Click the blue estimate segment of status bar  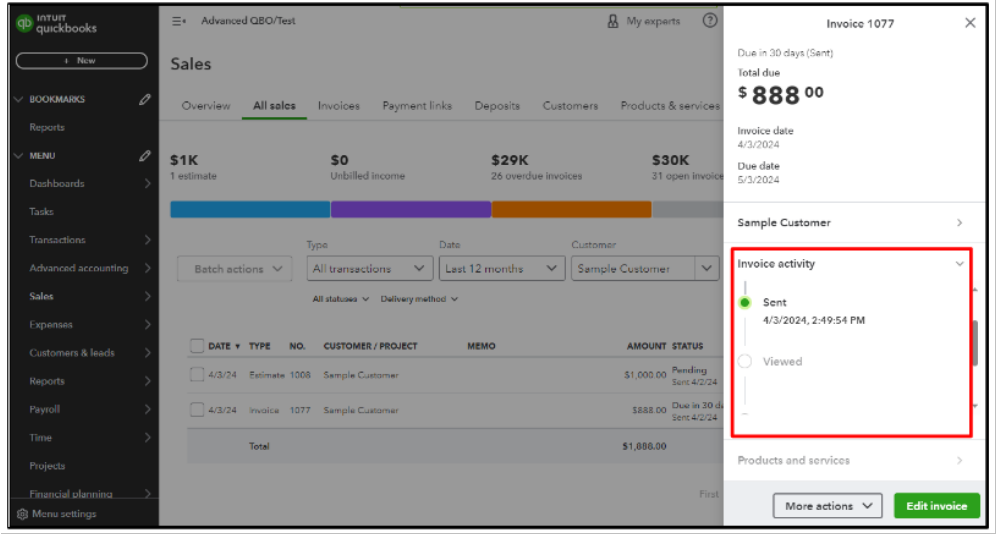[x=250, y=209]
